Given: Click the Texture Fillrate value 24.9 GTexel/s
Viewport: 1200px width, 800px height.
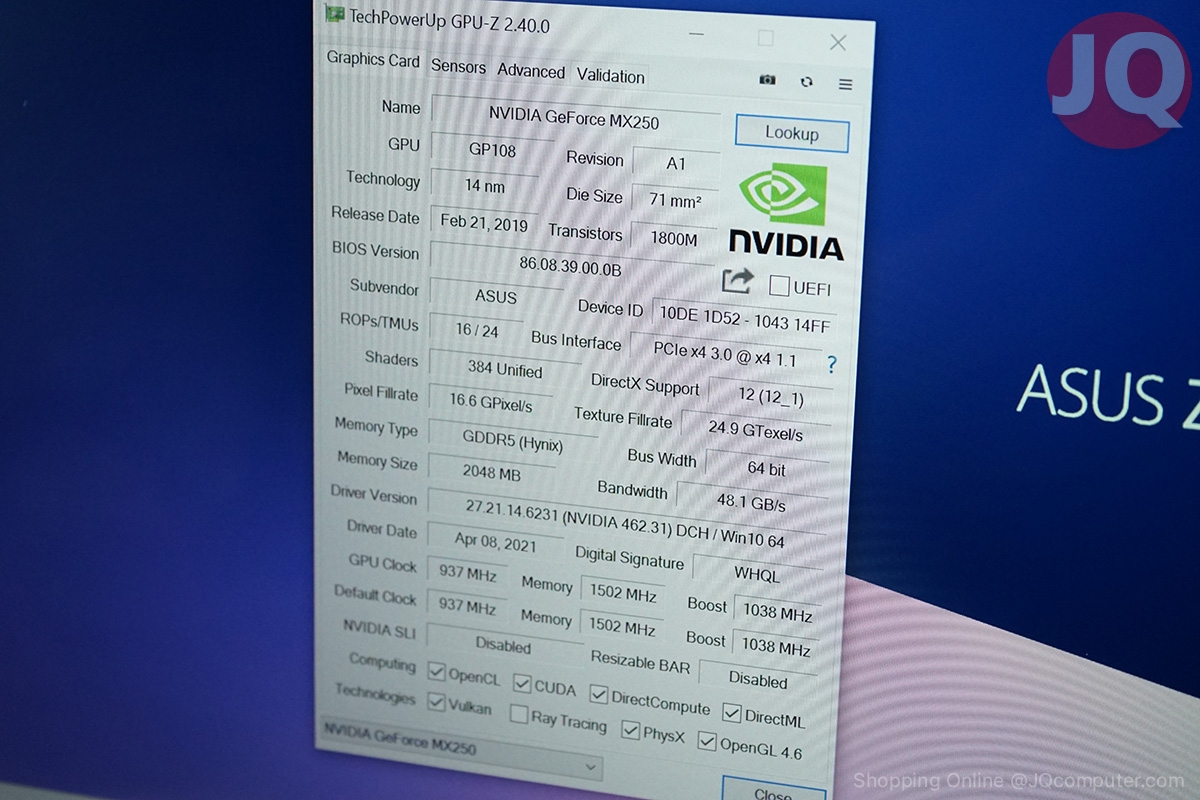Looking at the screenshot, I should [755, 432].
